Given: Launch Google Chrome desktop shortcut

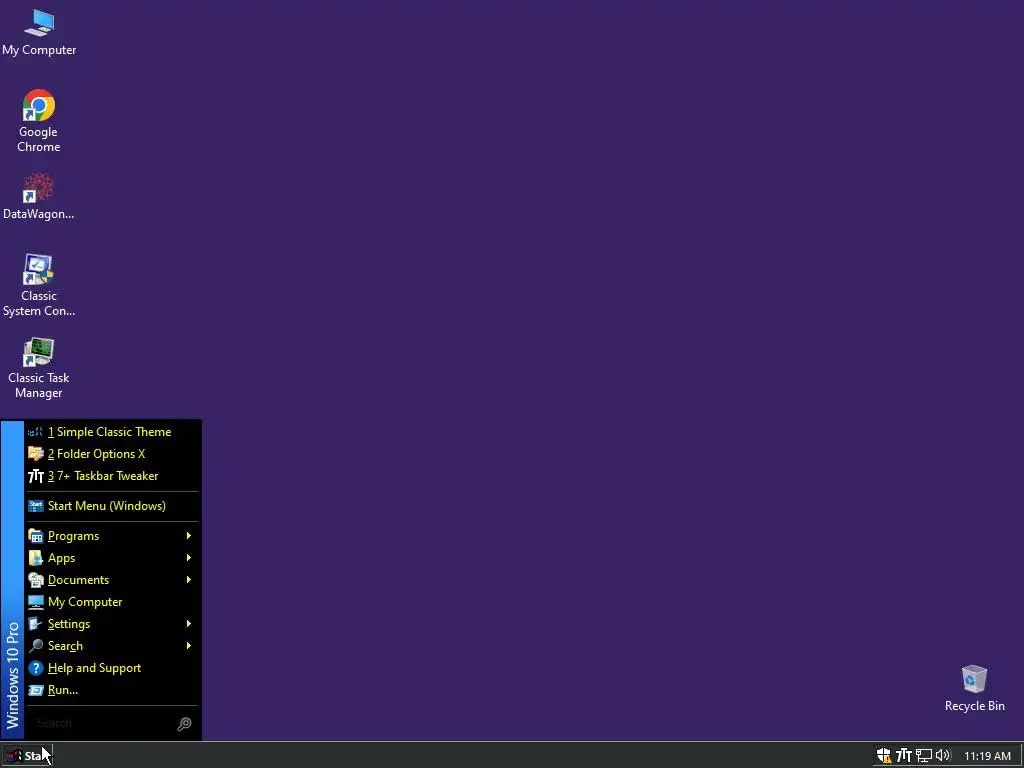Looking at the screenshot, I should click(x=39, y=121).
